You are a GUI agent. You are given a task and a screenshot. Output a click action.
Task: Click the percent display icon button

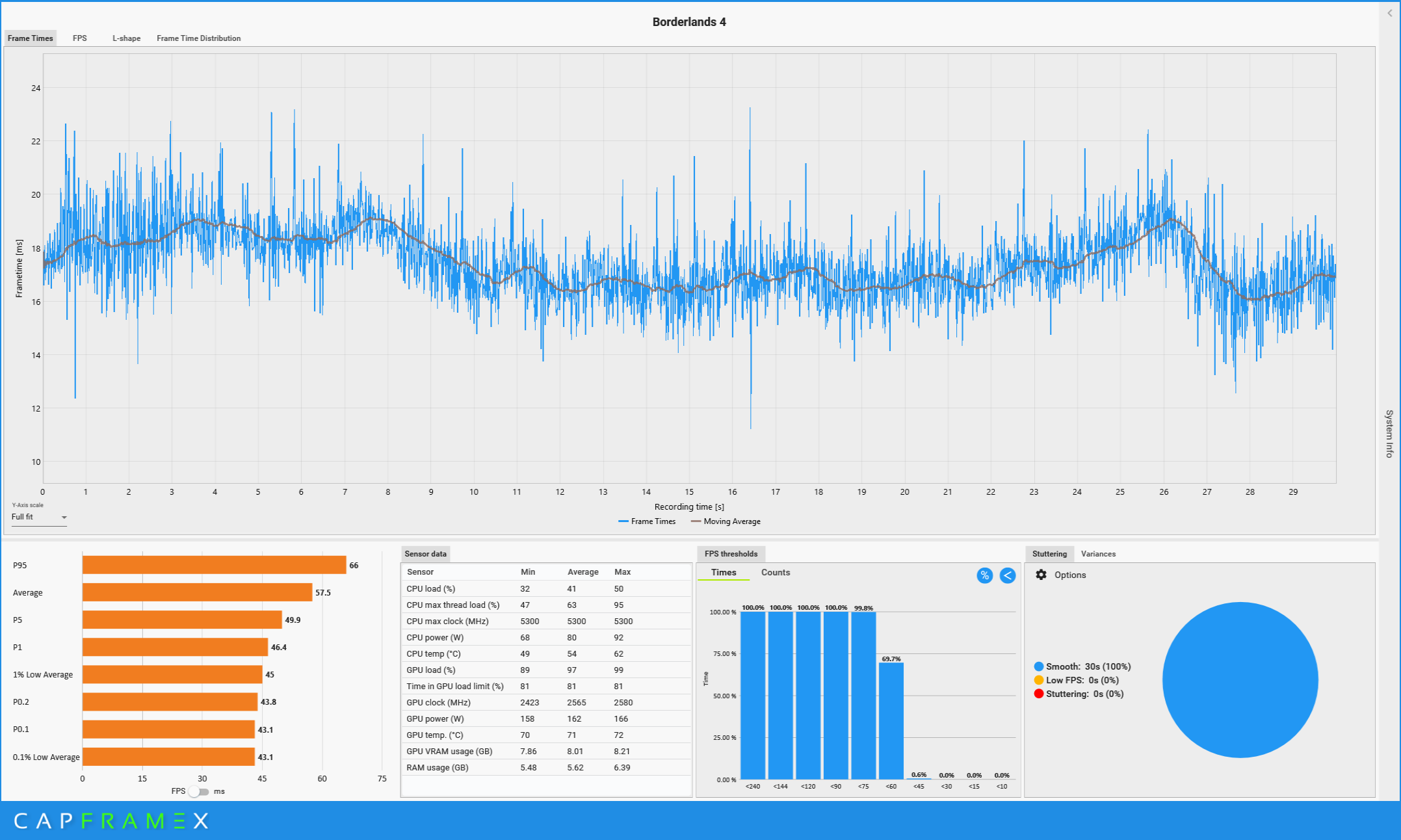click(x=984, y=575)
